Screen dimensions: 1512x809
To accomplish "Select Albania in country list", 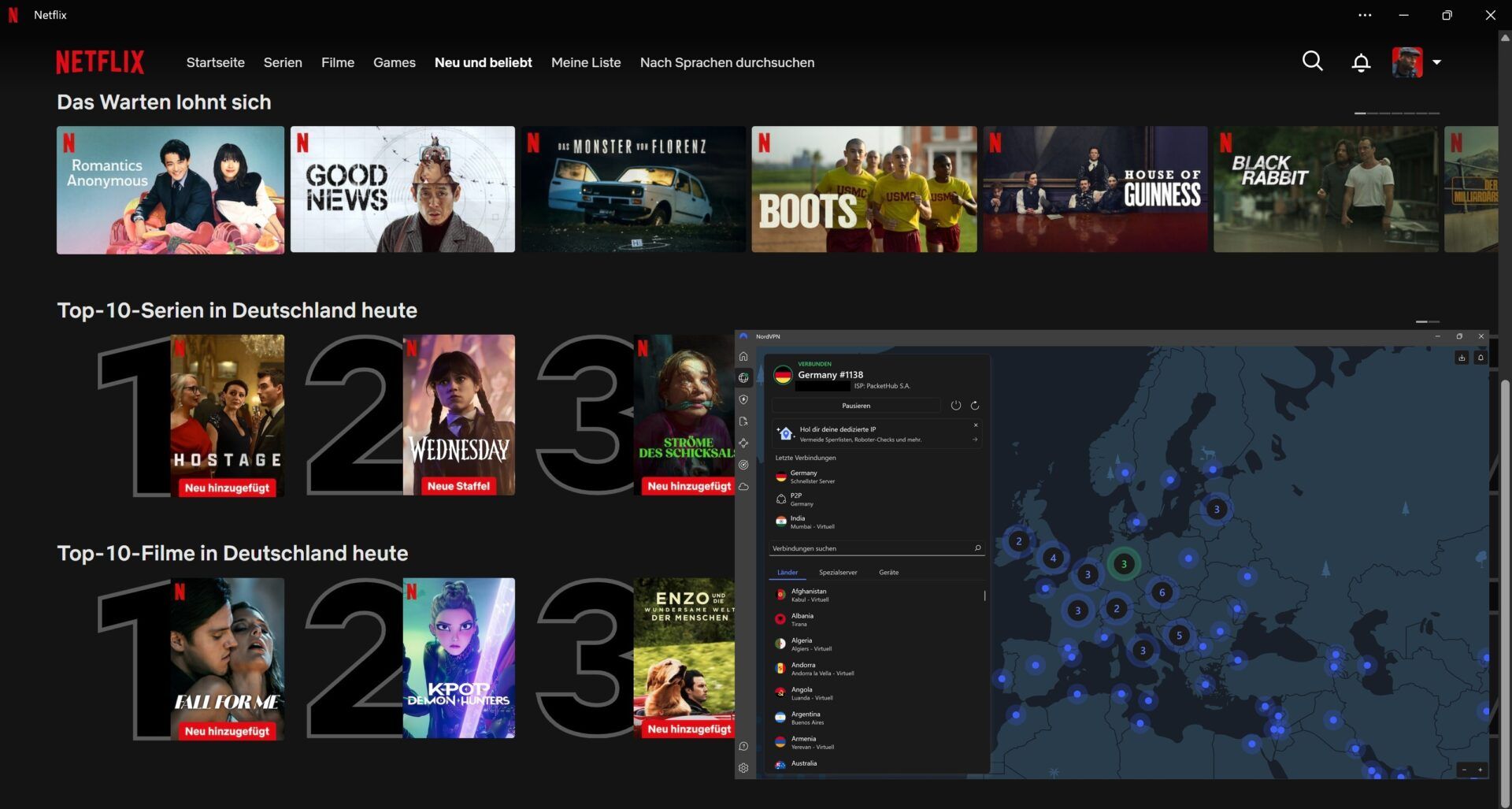I will (876, 619).
